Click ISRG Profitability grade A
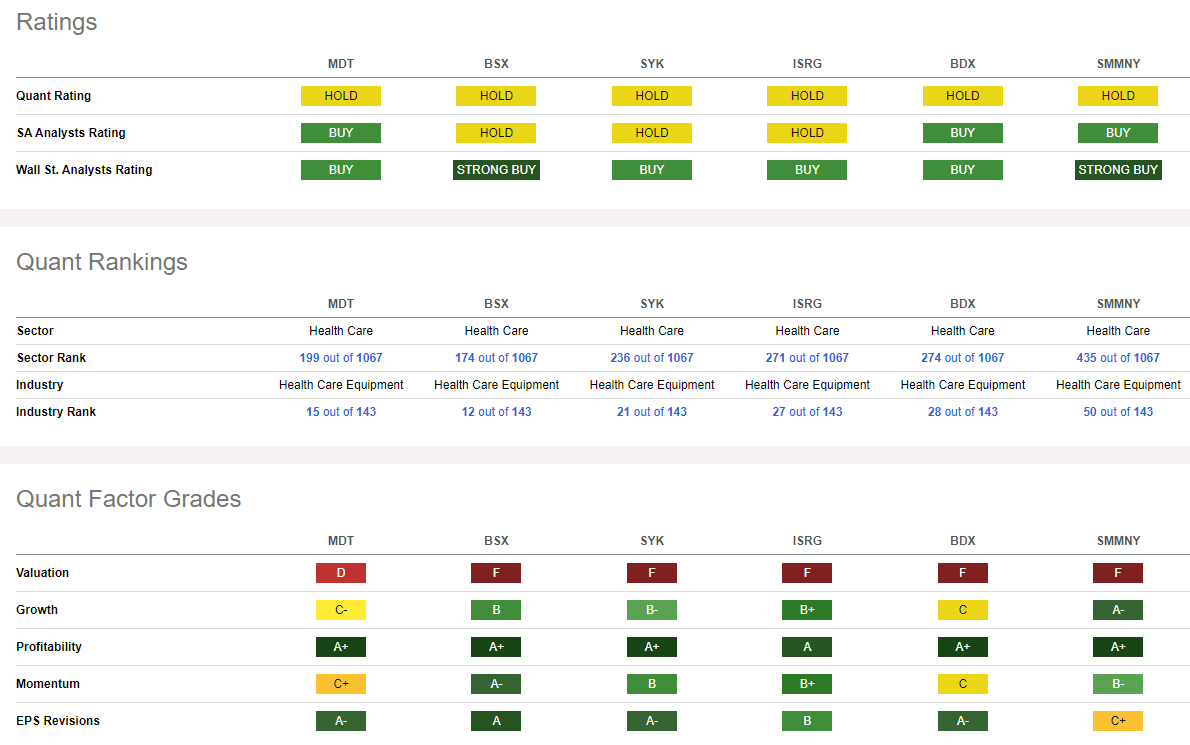Screen dimensions: 1190x745 tap(807, 647)
